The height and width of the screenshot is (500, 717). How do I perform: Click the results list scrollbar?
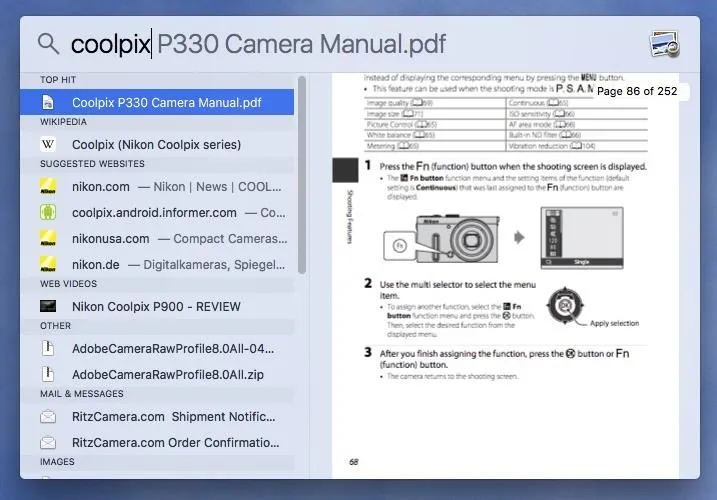(302, 175)
